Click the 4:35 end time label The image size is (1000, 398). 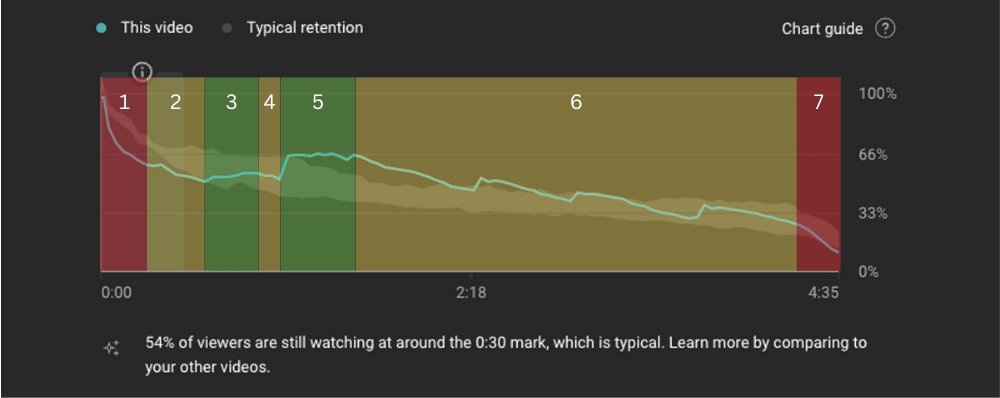825,293
